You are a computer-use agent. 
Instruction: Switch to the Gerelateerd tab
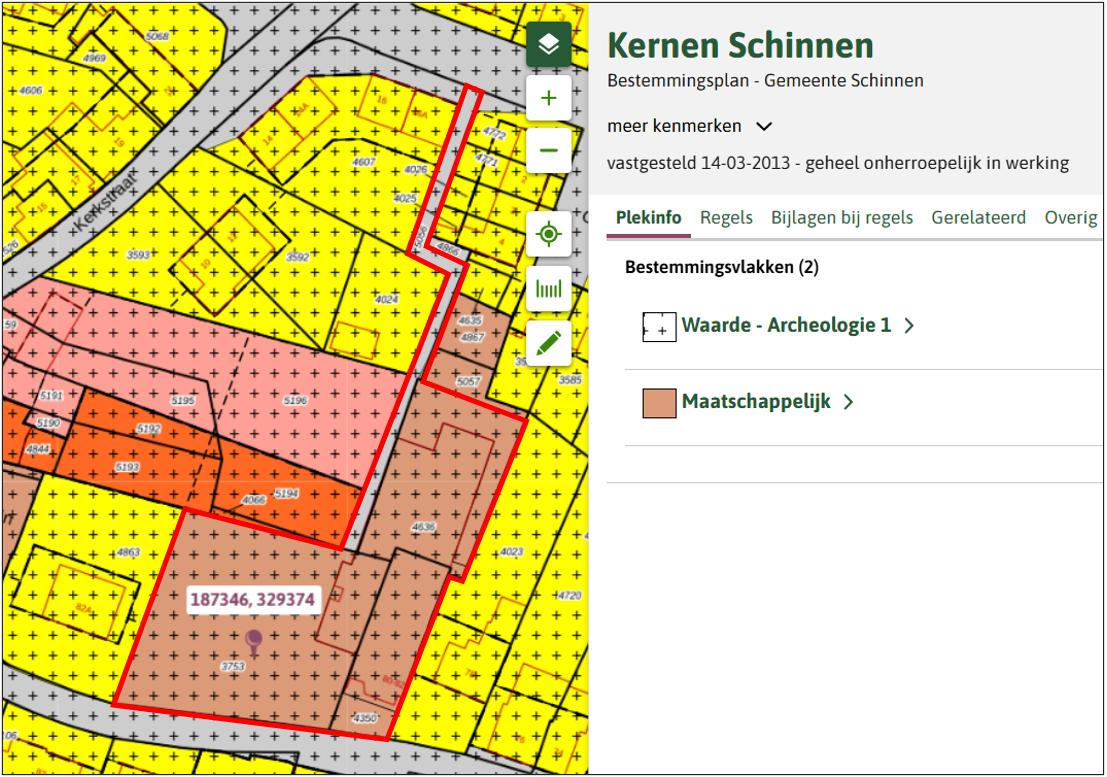pos(979,217)
